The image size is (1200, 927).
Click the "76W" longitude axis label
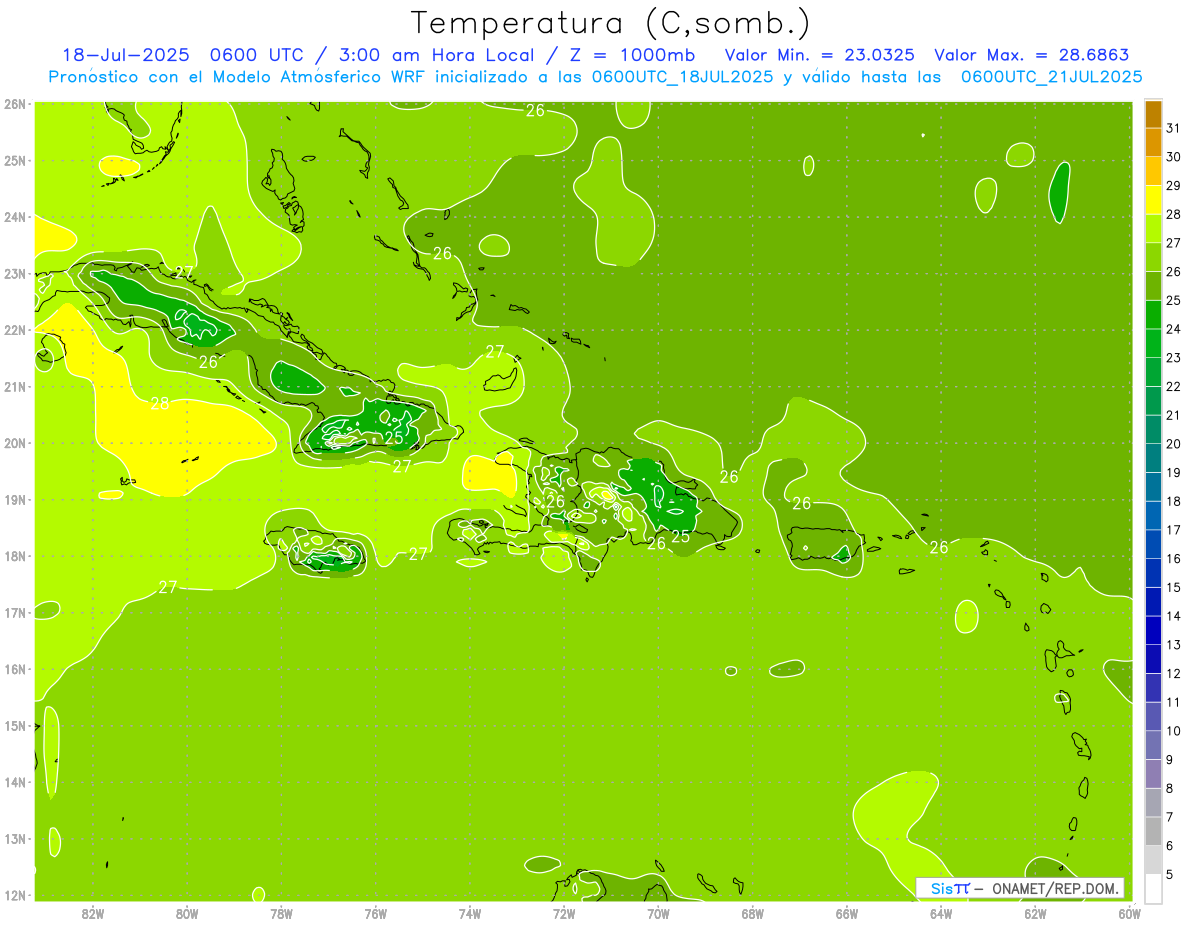376,913
